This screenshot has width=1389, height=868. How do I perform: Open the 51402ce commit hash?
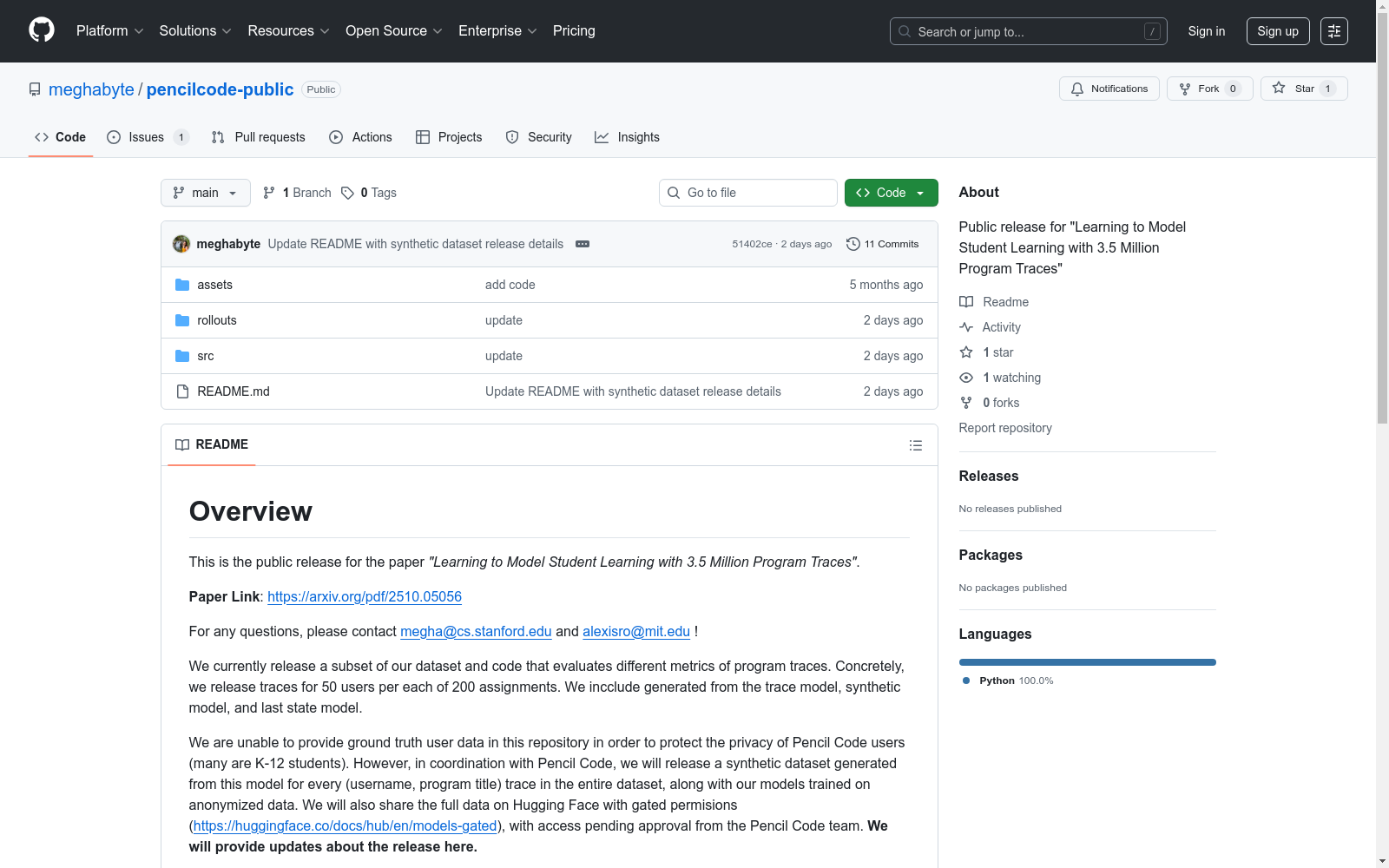click(752, 244)
